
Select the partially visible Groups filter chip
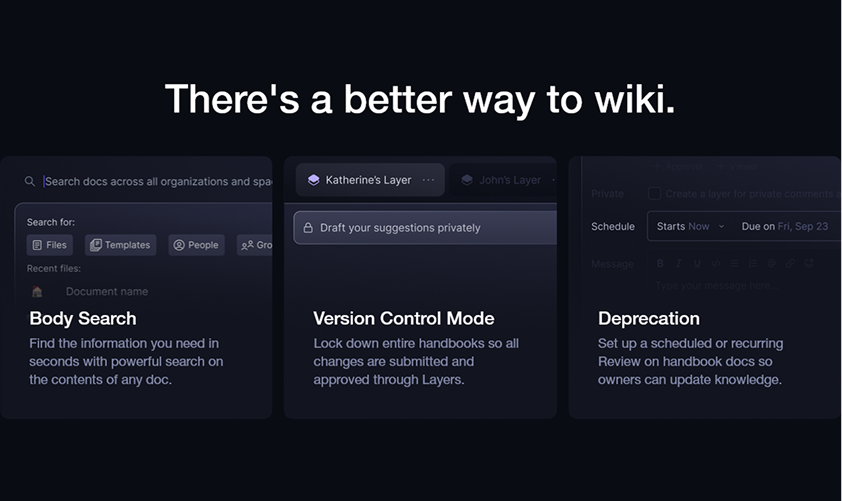[x=255, y=245]
